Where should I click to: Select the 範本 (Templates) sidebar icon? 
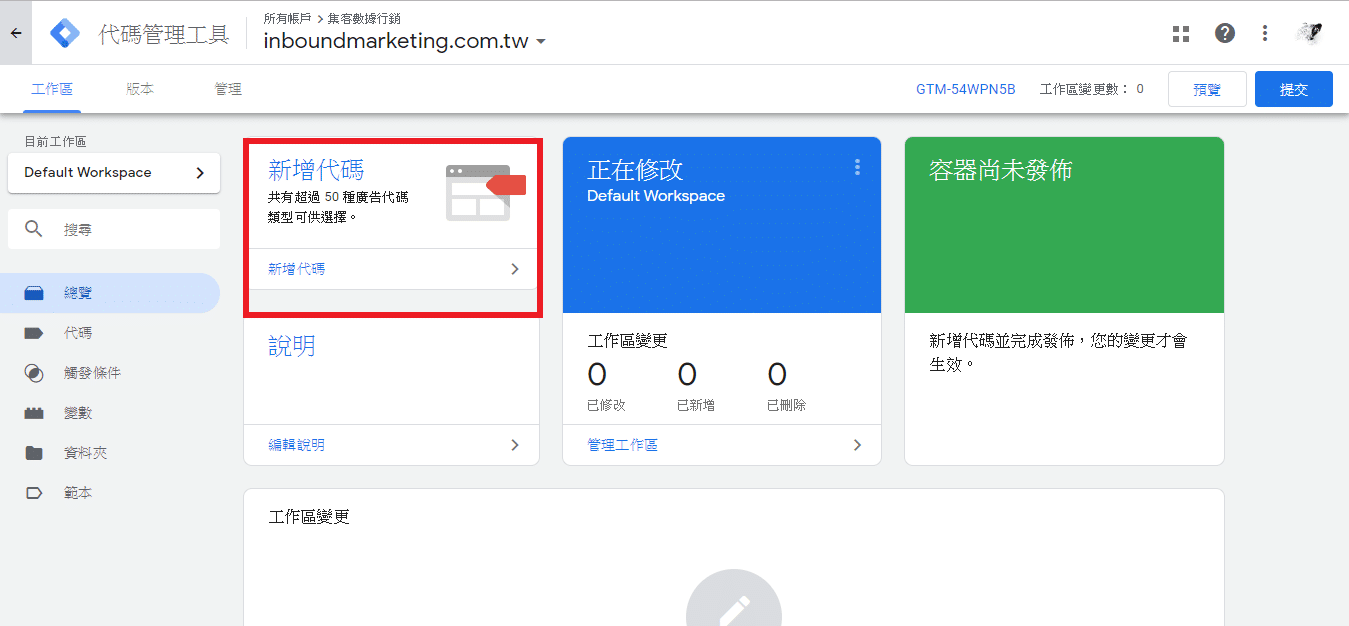[32, 492]
